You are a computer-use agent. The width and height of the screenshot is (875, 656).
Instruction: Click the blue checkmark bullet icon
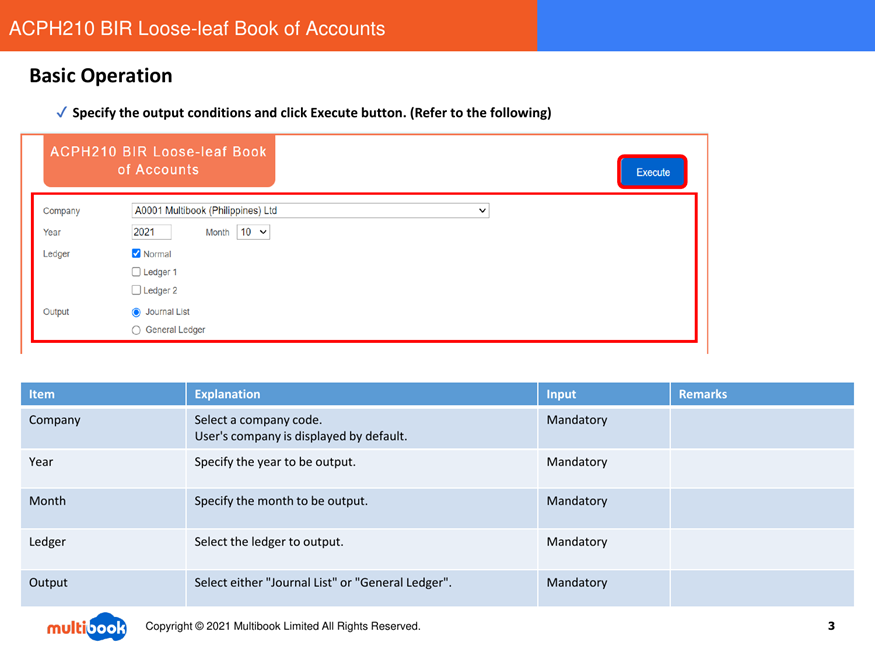[62, 112]
